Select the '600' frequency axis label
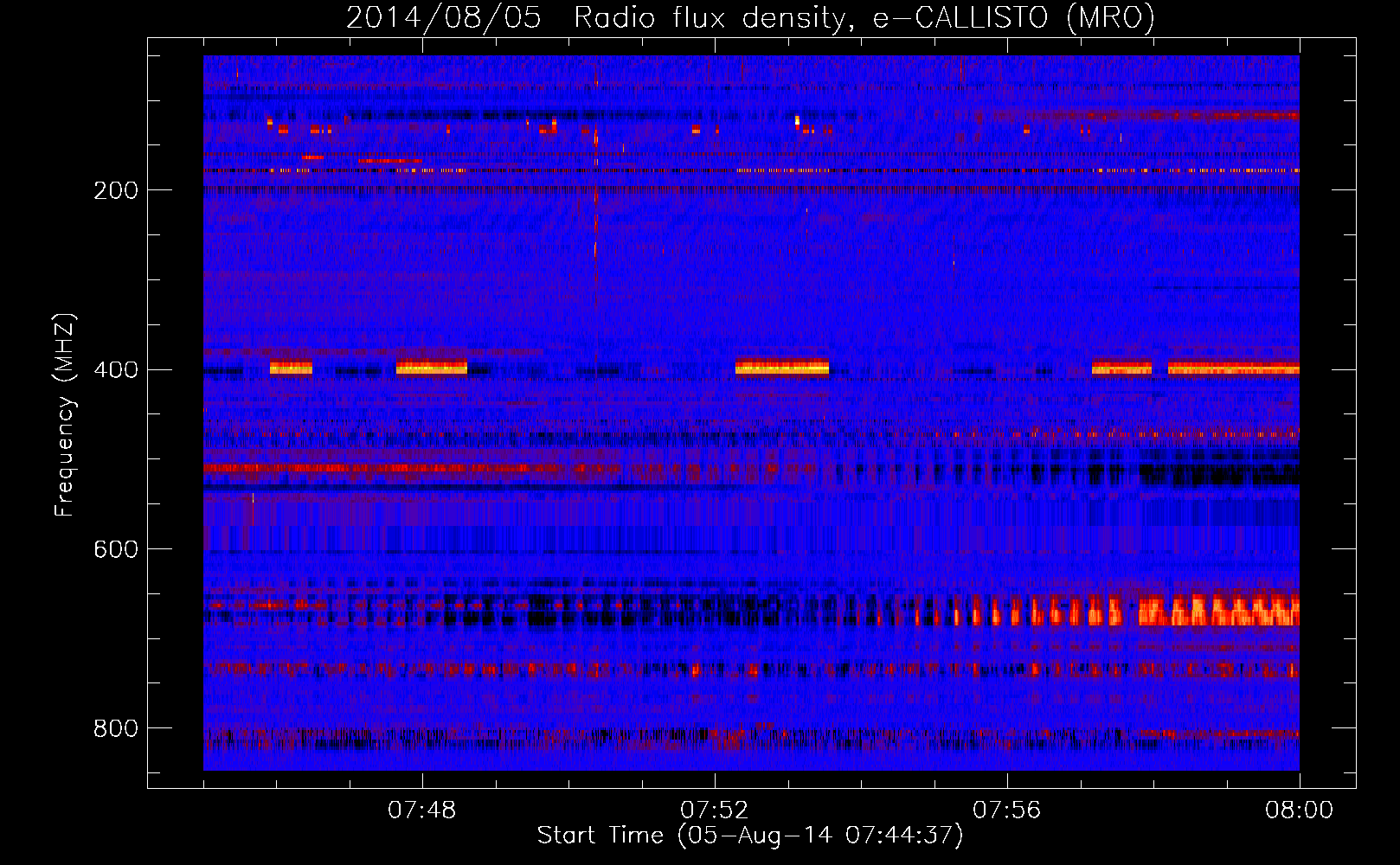This screenshot has width=1400, height=865. 116,550
